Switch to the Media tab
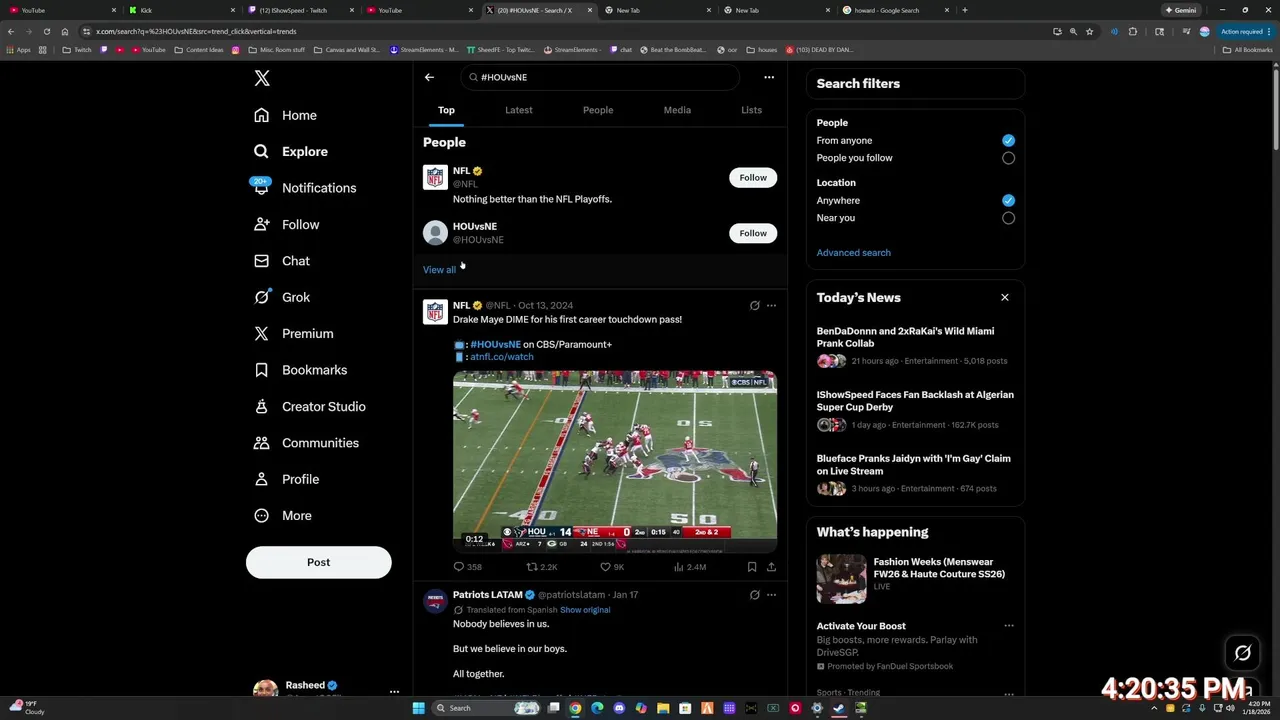This screenshot has width=1280, height=720. [x=677, y=110]
